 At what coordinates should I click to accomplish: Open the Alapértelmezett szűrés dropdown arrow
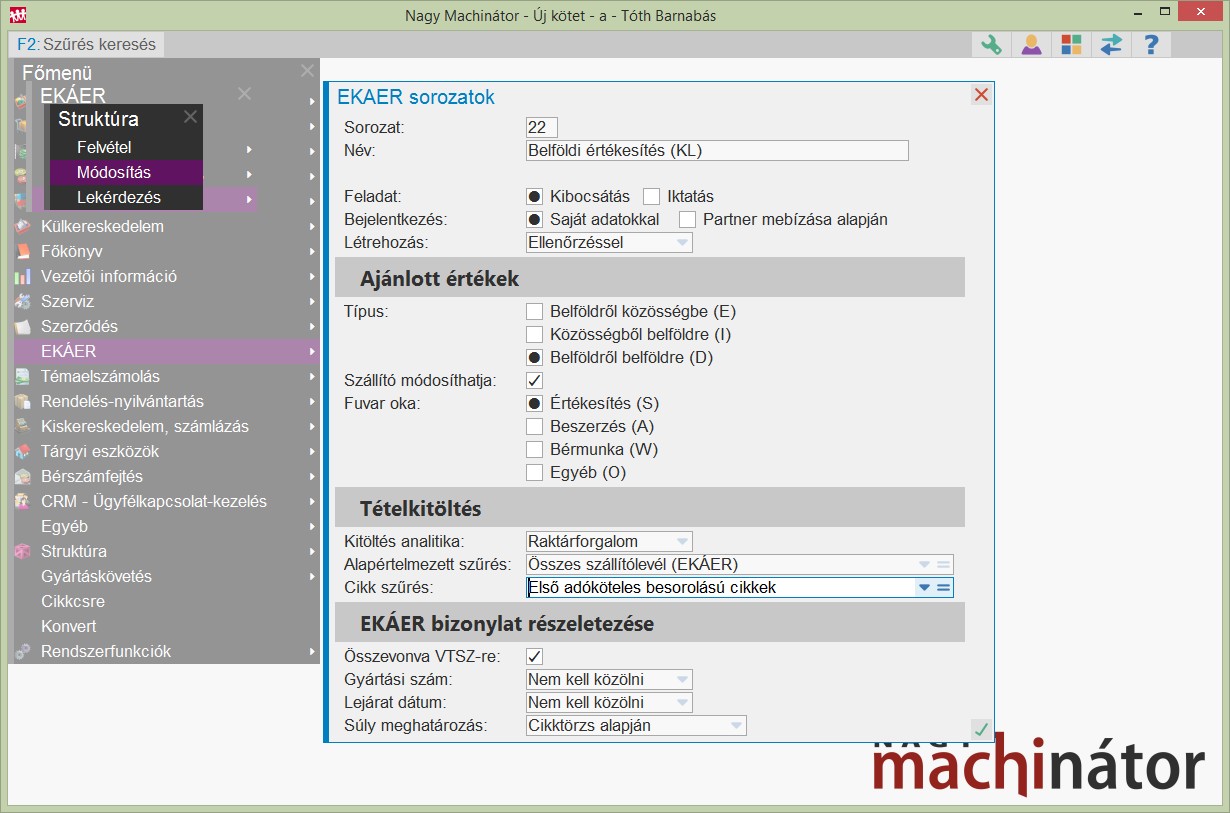point(924,564)
